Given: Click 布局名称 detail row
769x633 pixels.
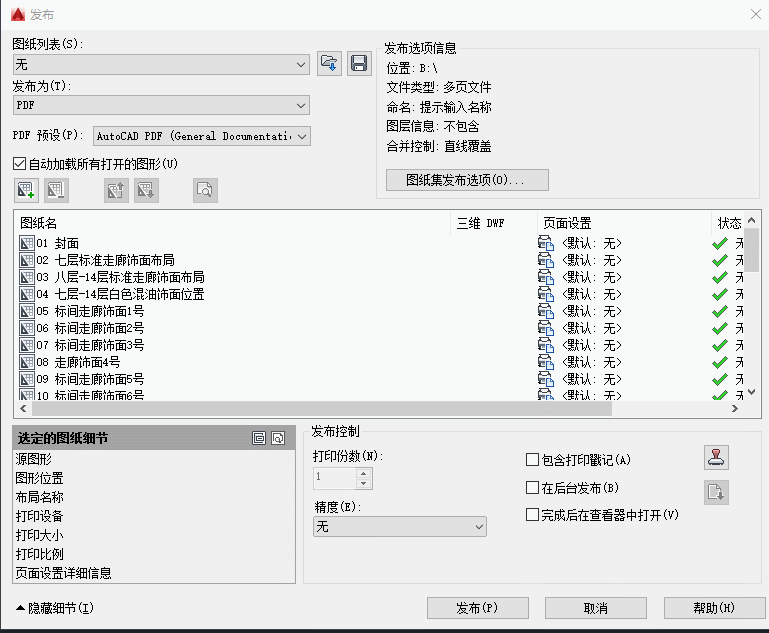Looking at the screenshot, I should [154, 498].
